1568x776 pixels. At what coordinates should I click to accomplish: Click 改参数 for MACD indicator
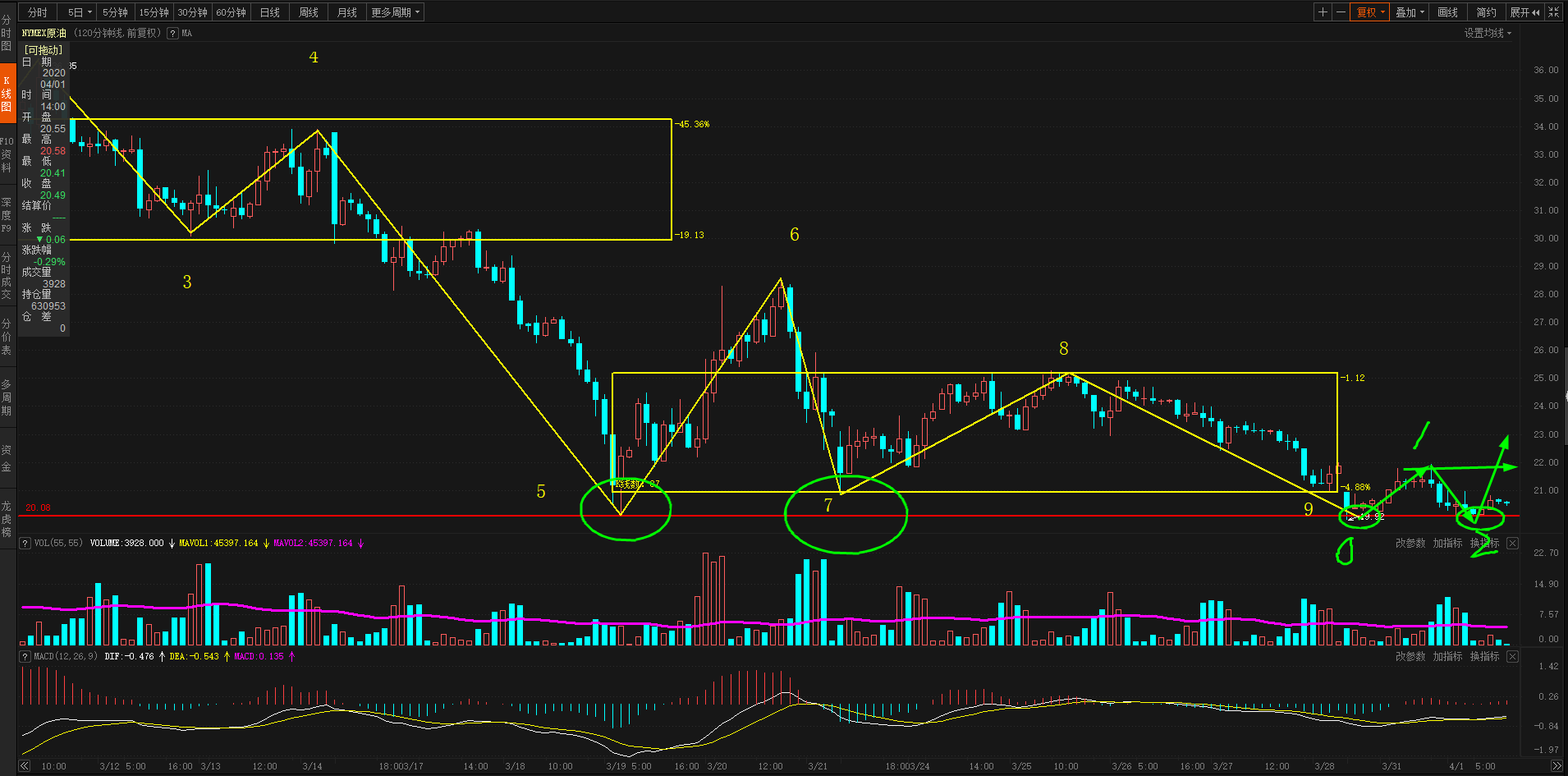click(1410, 657)
